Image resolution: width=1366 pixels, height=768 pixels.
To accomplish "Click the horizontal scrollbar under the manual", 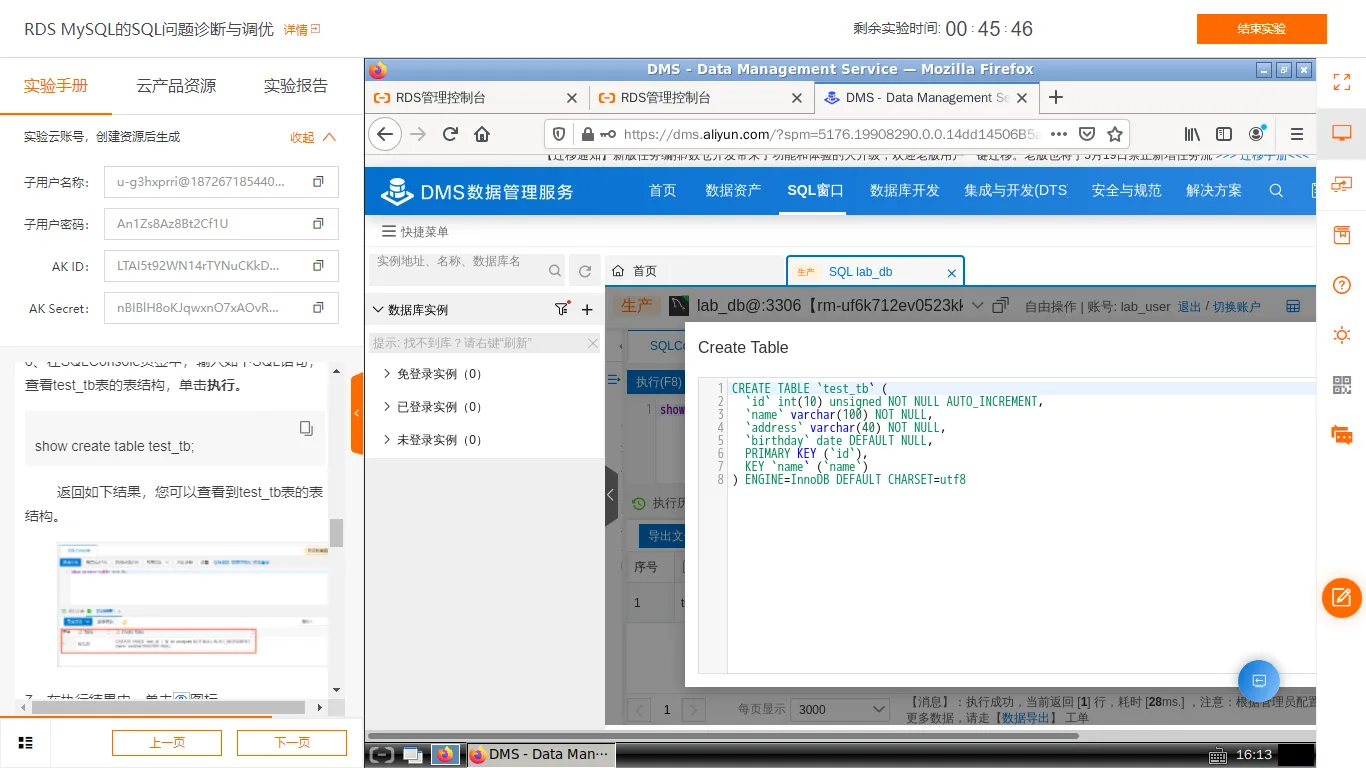I will click(x=168, y=706).
